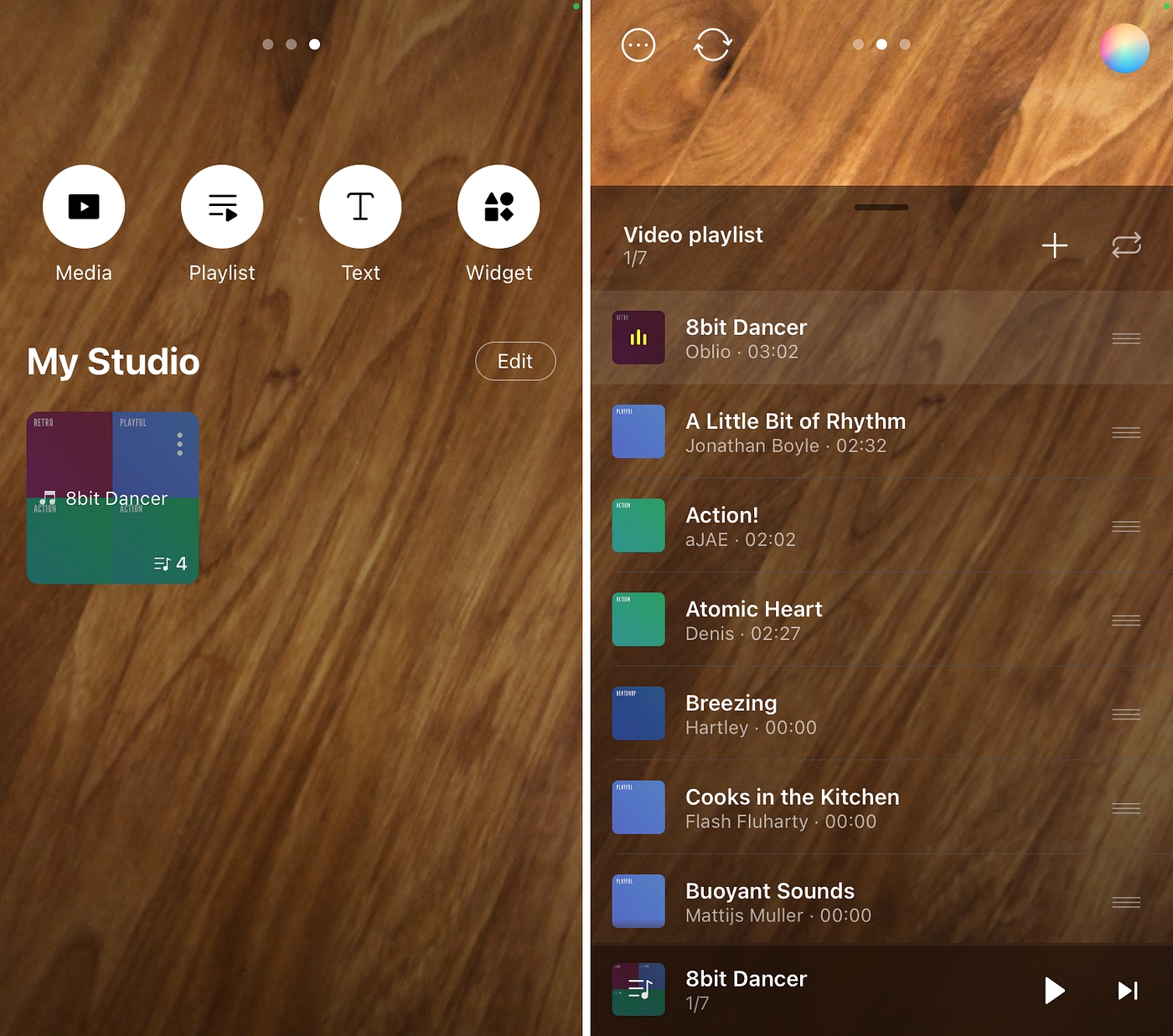Tap the sync refresh arrows icon
This screenshot has height=1036, width=1173.
(712, 45)
